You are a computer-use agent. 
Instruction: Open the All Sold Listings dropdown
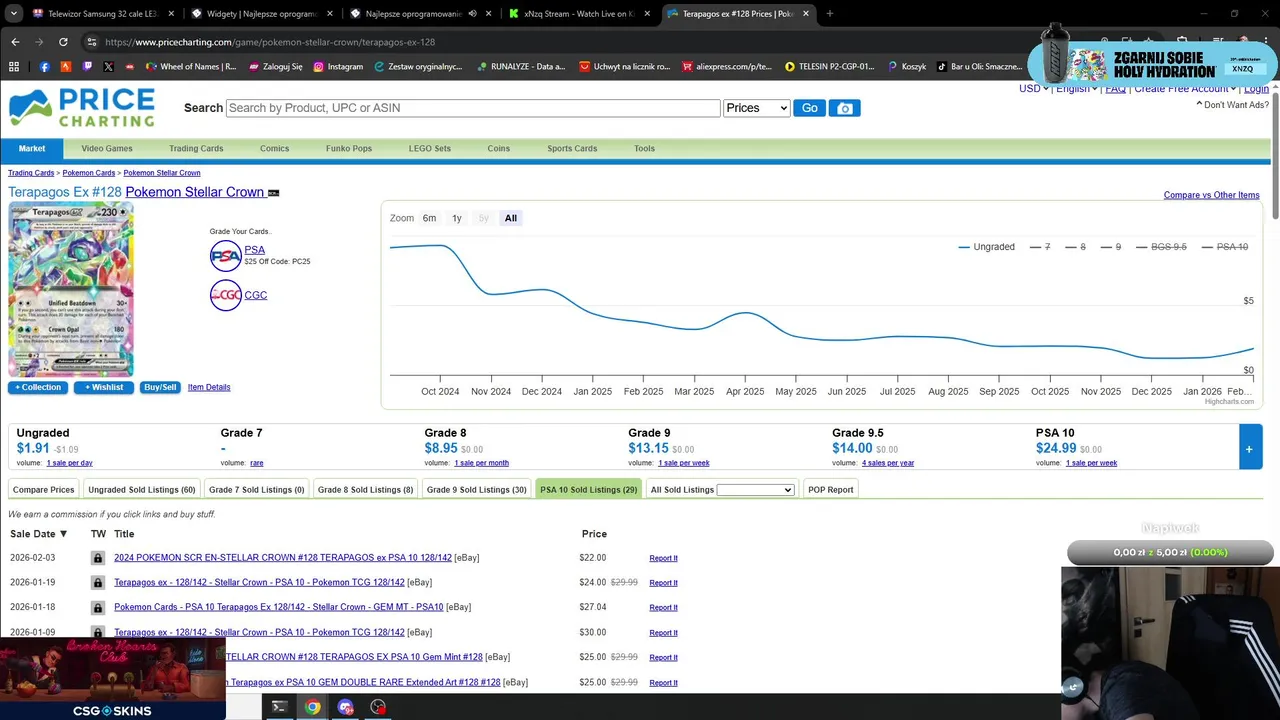pos(755,490)
